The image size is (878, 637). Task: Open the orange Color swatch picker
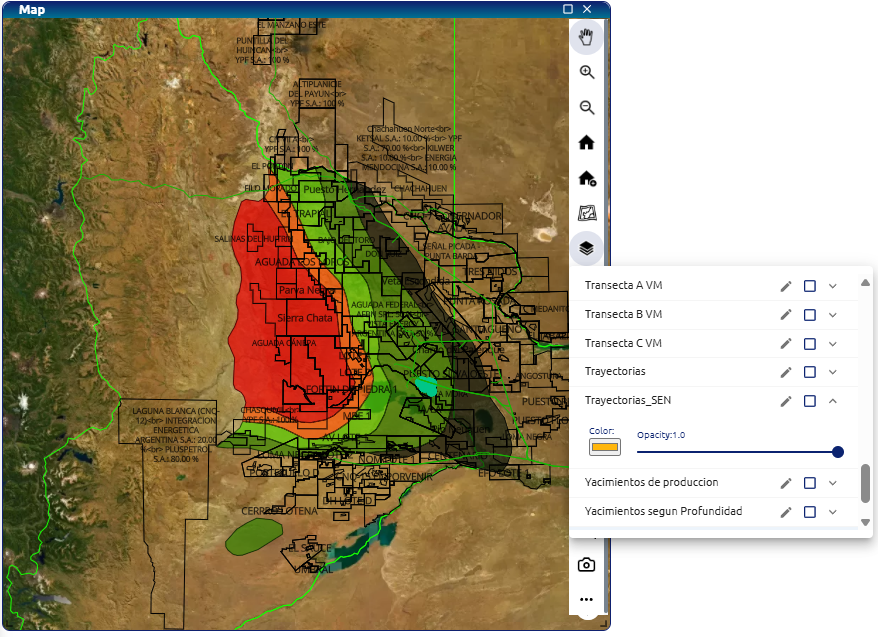point(603,446)
